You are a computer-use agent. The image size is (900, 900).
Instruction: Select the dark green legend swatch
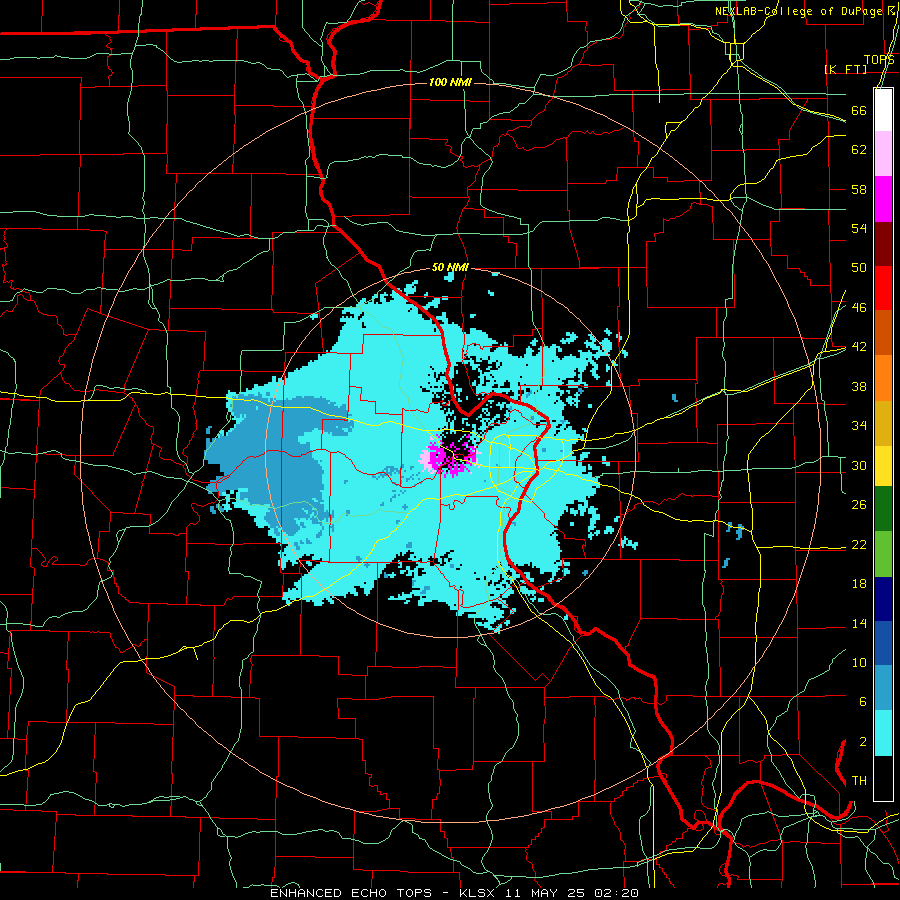[883, 509]
